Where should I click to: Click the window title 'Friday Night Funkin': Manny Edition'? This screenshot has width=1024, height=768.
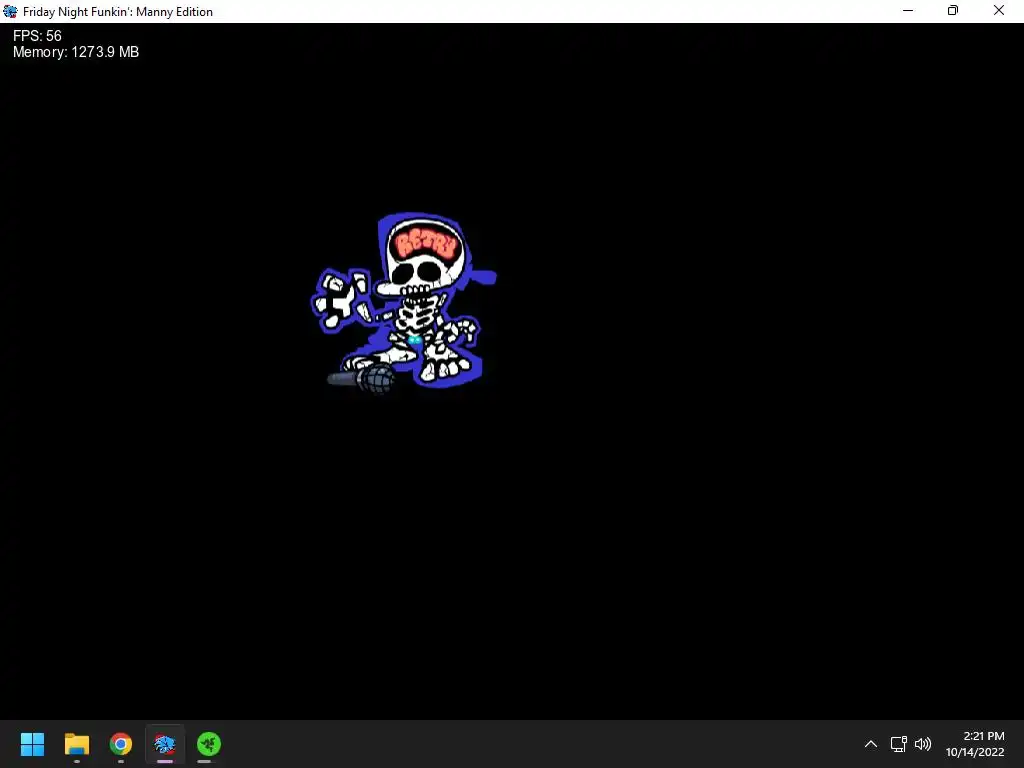click(x=118, y=12)
